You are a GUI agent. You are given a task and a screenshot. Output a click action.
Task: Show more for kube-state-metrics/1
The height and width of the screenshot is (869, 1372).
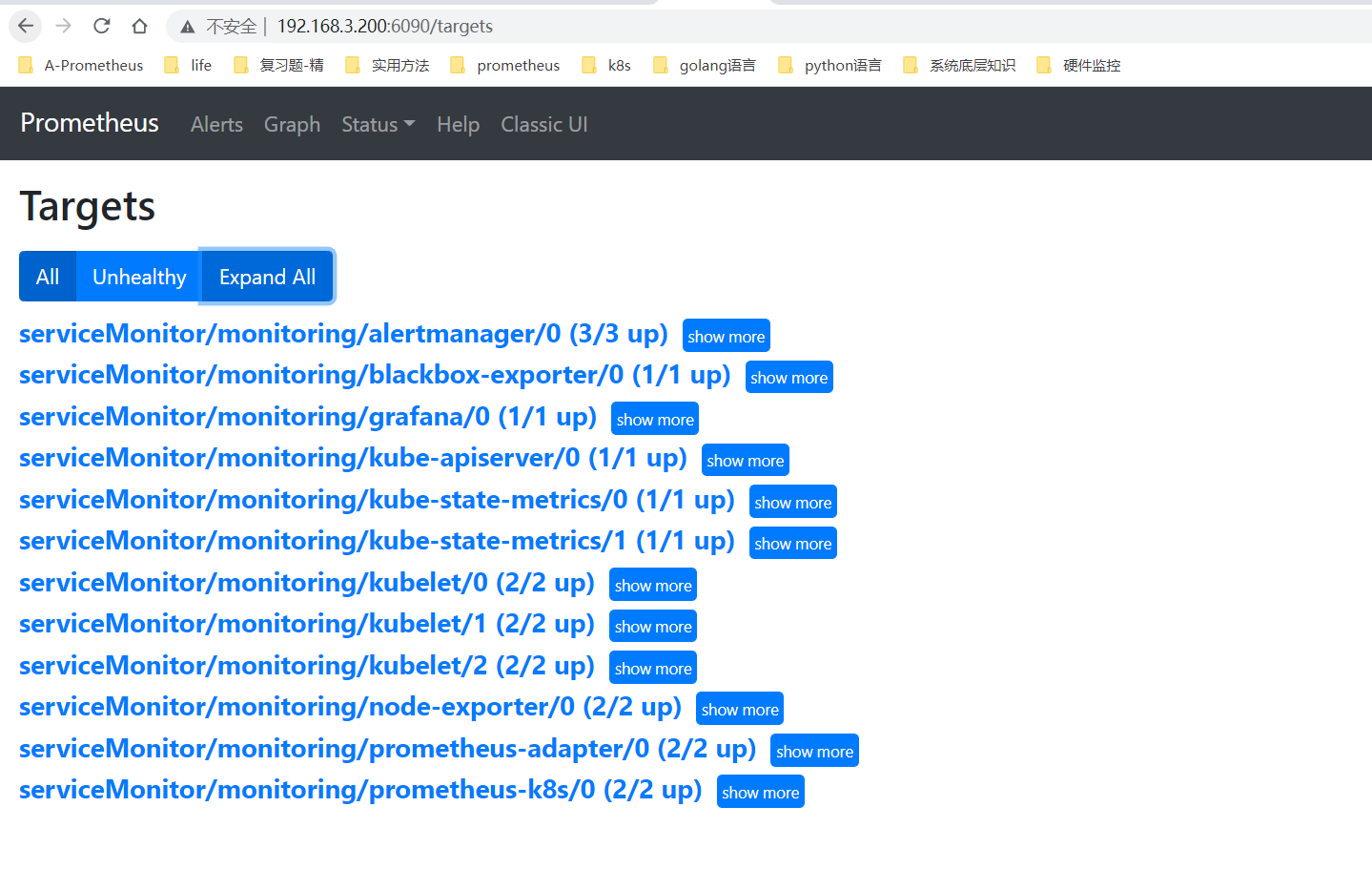click(793, 543)
